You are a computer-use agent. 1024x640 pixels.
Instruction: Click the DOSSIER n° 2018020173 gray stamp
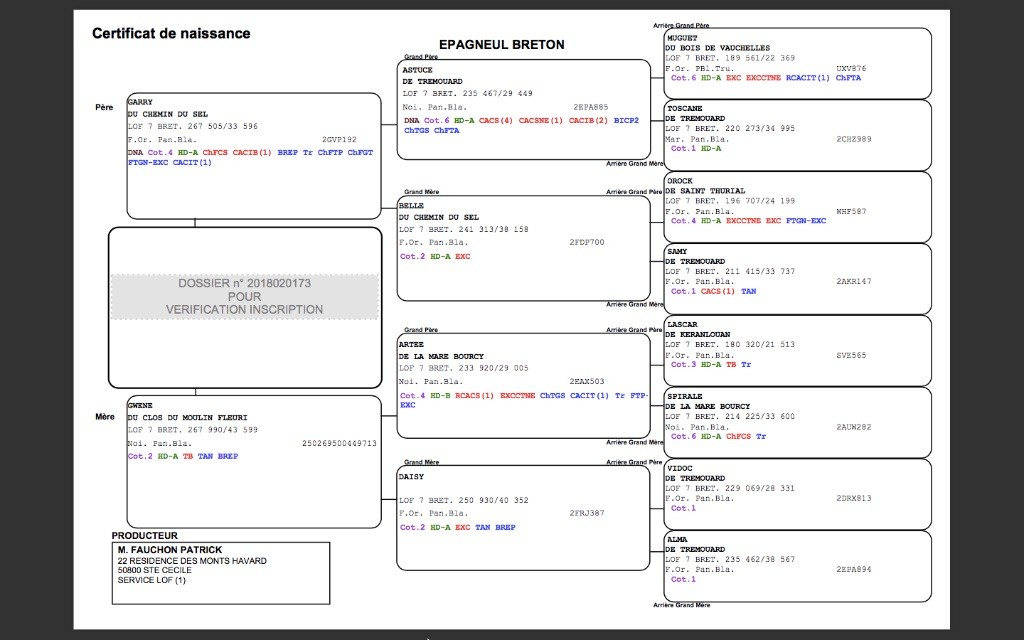click(244, 296)
